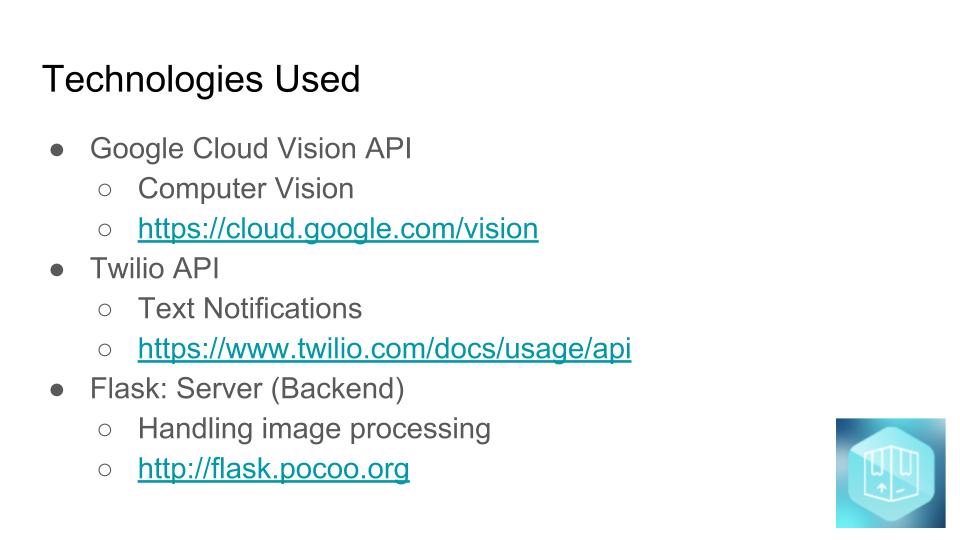Viewport: 960px width, 540px height.
Task: Click the filled bullet before Google Cloud Vision
Action: tap(57, 150)
